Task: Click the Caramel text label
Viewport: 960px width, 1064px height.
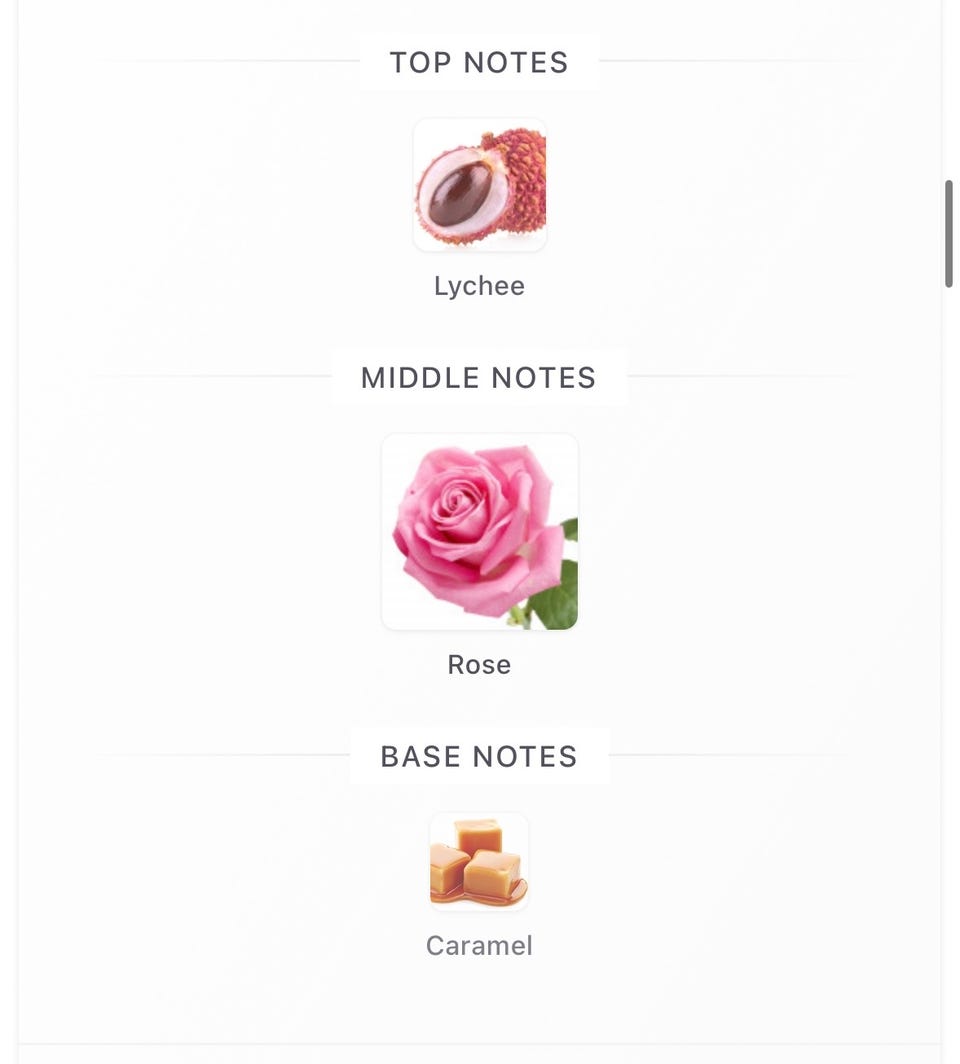Action: (479, 945)
